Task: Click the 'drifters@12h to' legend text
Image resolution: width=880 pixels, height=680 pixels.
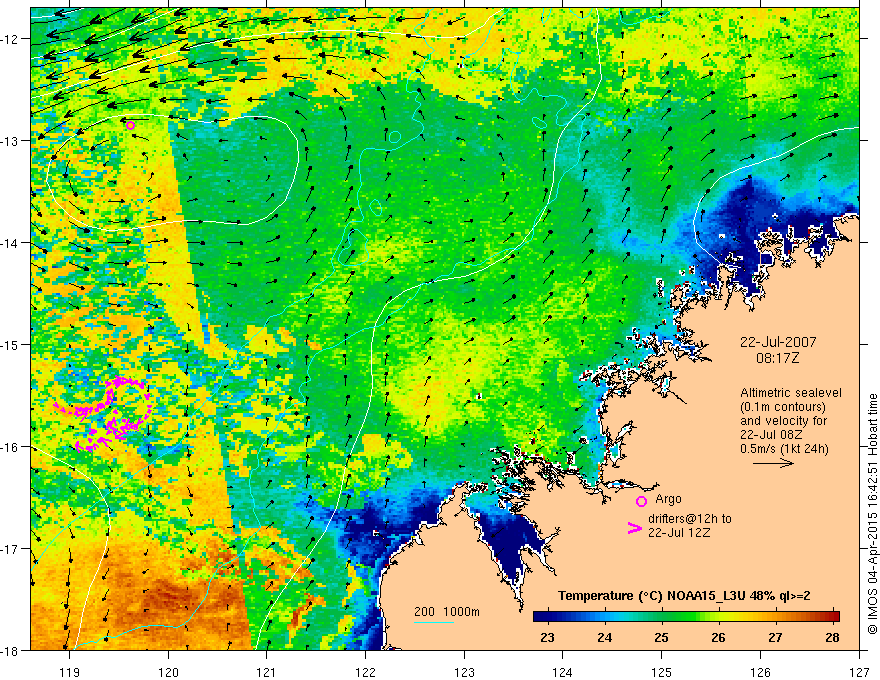Action: (x=690, y=518)
